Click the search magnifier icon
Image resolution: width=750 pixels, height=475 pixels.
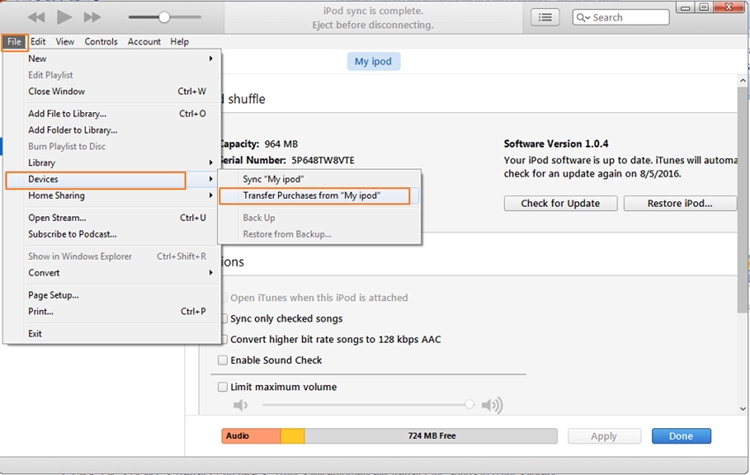(583, 18)
